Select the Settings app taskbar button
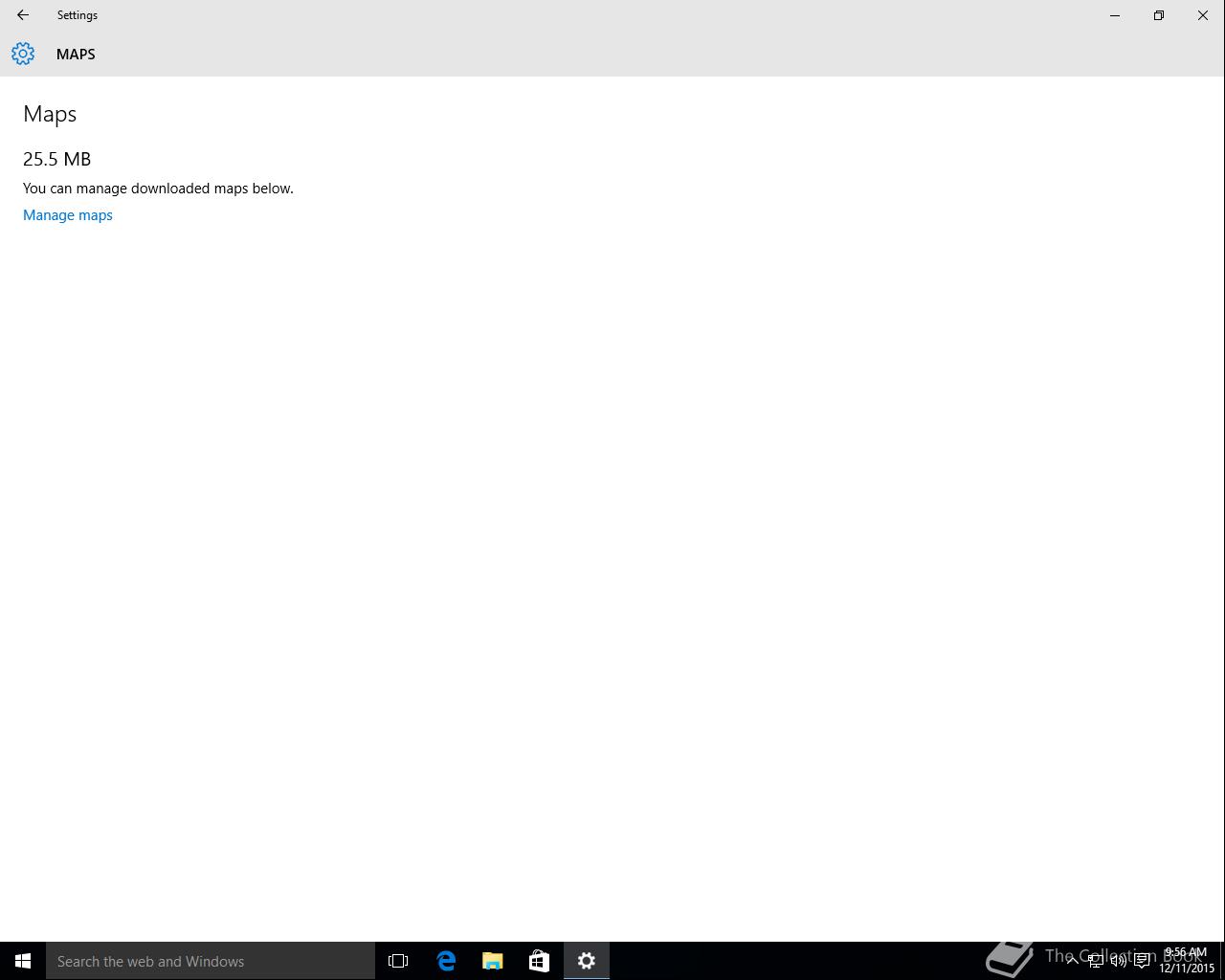The image size is (1225, 980). pyautogui.click(x=587, y=961)
